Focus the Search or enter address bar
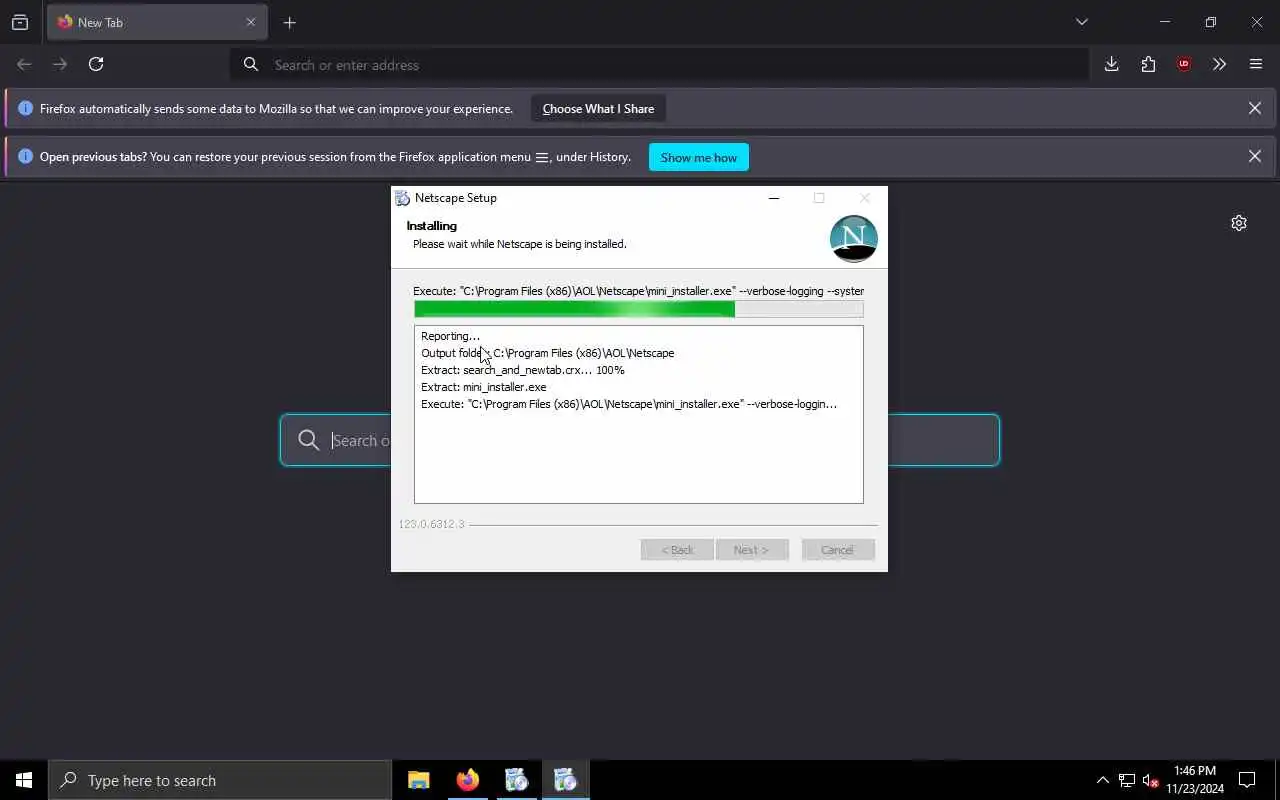Image resolution: width=1280 pixels, height=800 pixels. [660, 64]
